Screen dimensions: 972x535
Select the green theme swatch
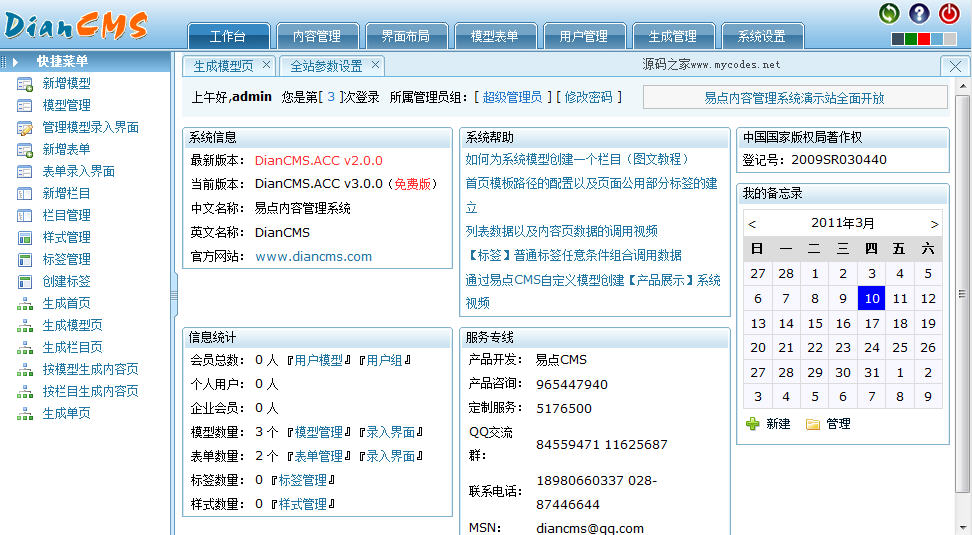click(911, 39)
